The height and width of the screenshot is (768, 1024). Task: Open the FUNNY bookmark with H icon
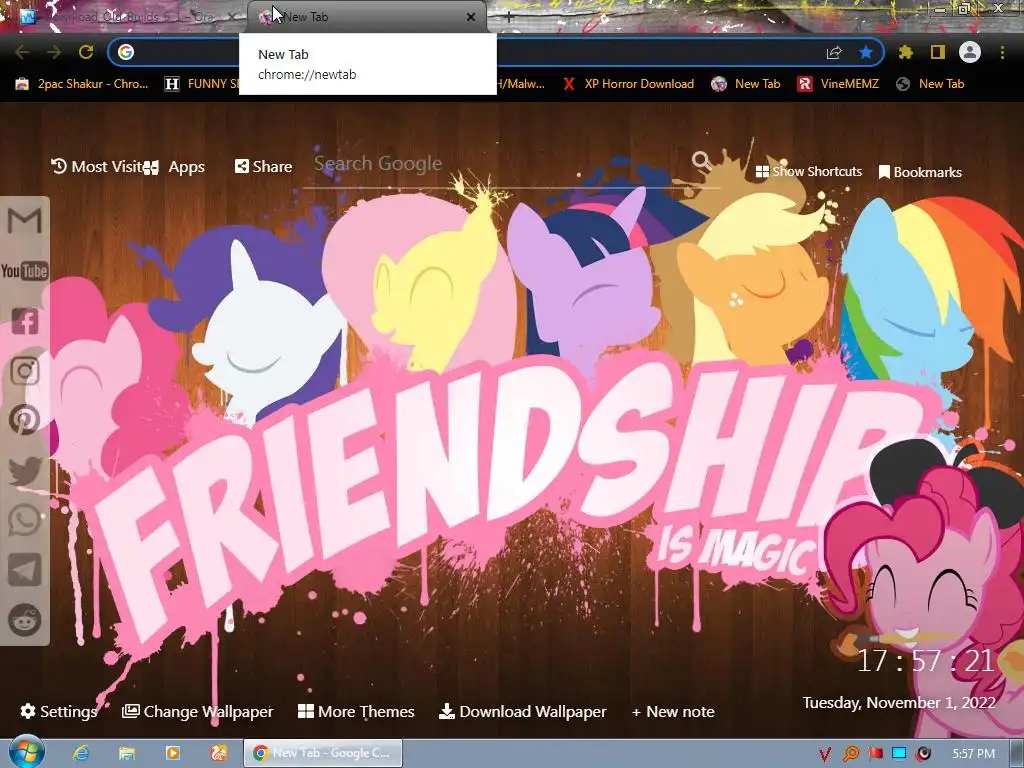[x=201, y=84]
